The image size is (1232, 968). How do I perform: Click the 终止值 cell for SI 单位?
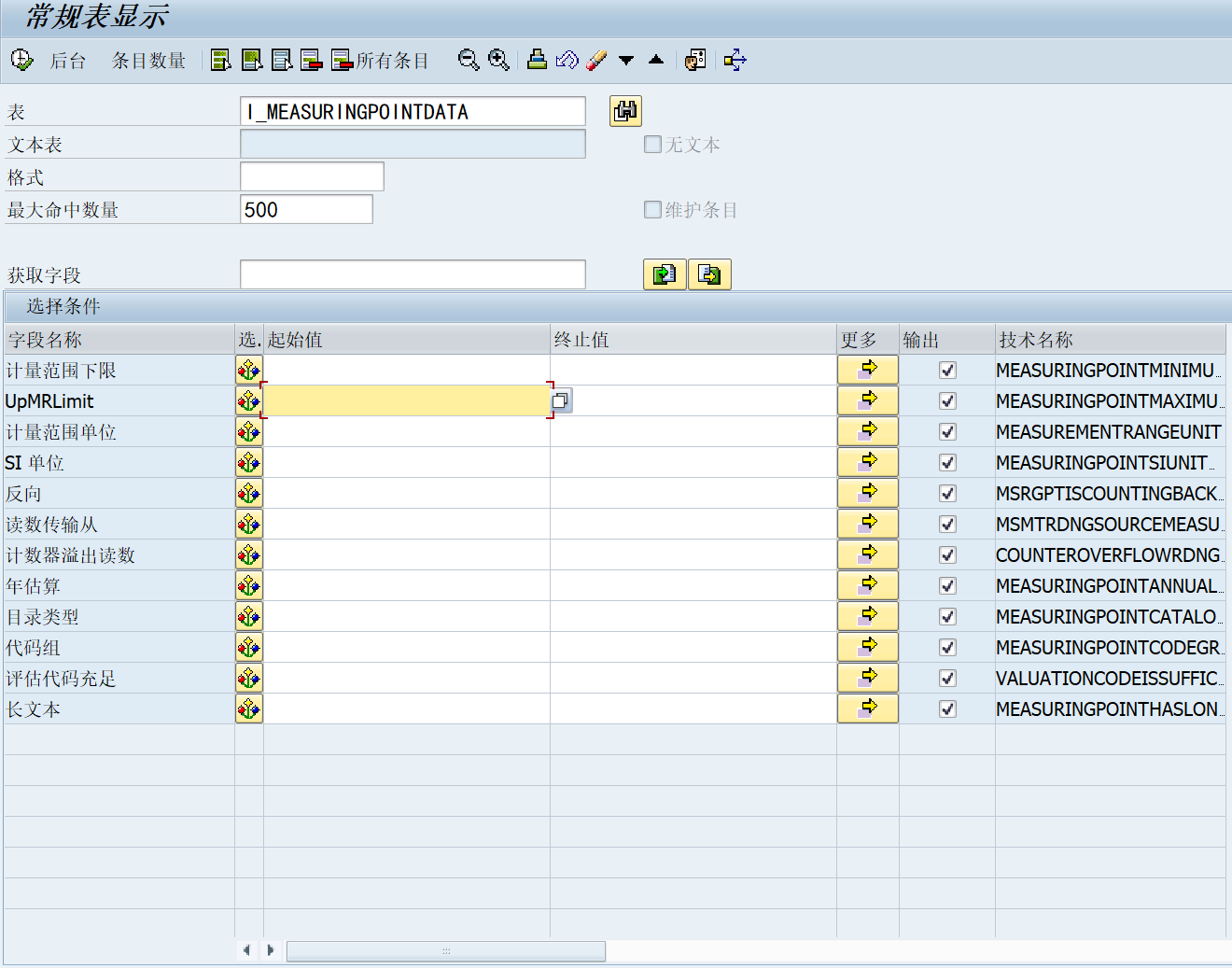pos(693,463)
